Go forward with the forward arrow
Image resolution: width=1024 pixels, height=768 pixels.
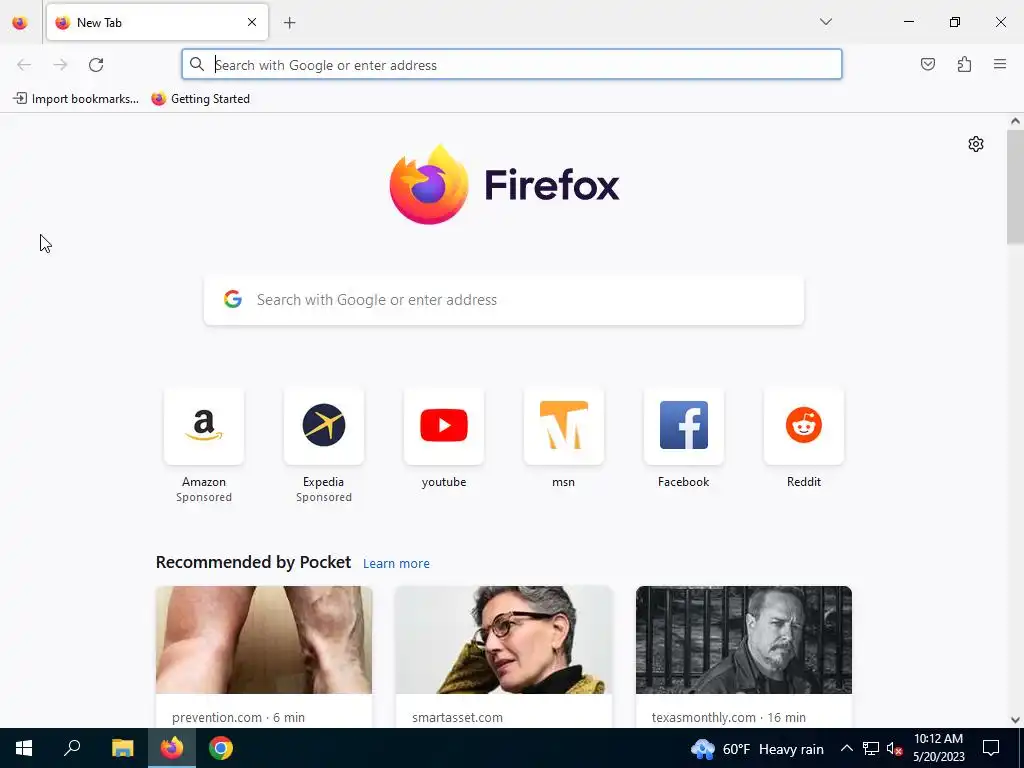tap(60, 65)
